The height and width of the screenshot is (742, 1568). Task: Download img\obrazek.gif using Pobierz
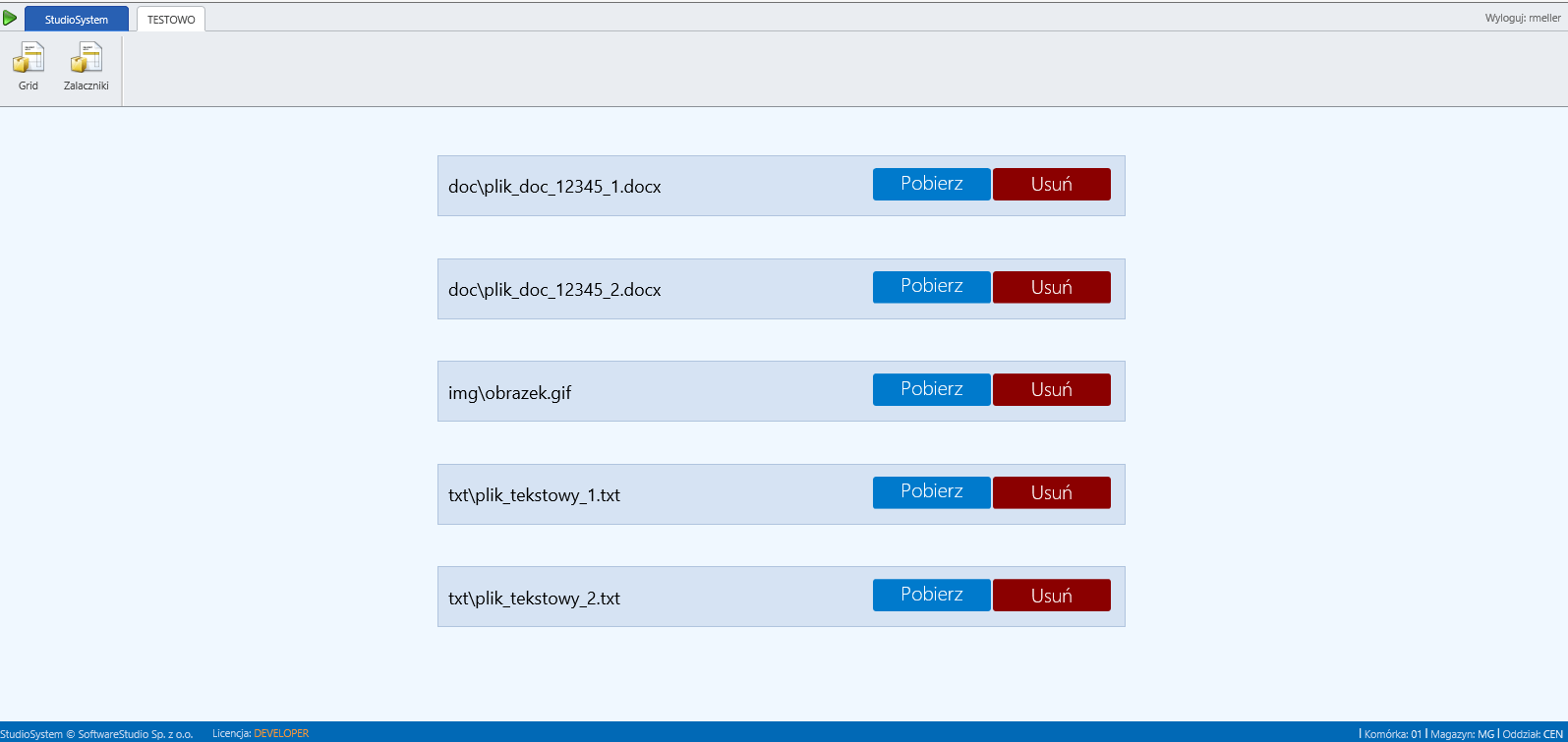click(x=932, y=389)
